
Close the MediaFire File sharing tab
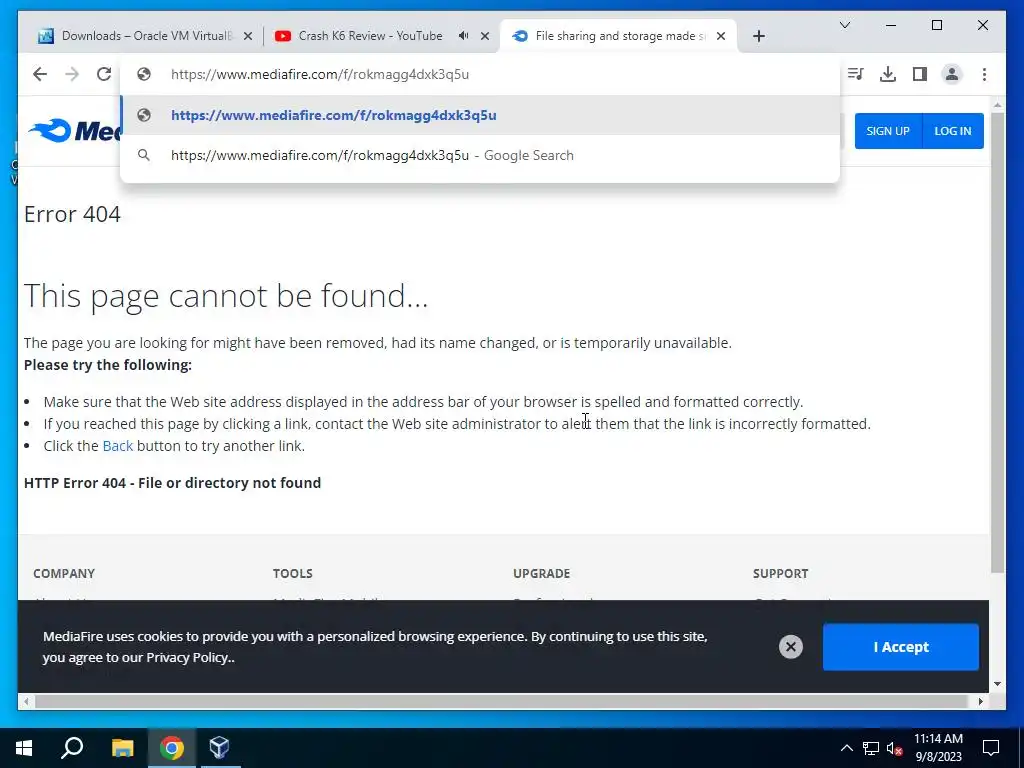(x=720, y=36)
